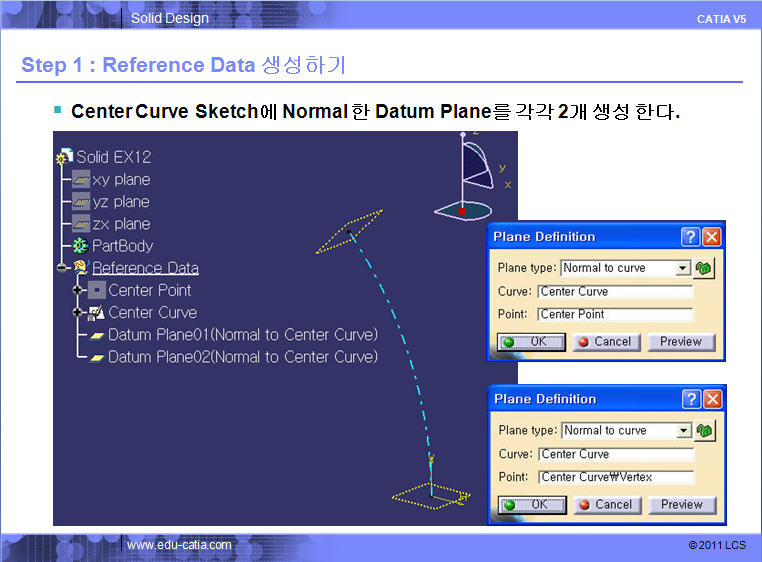
Task: Open Plane type dropdown in lower dialog
Action: coord(683,431)
